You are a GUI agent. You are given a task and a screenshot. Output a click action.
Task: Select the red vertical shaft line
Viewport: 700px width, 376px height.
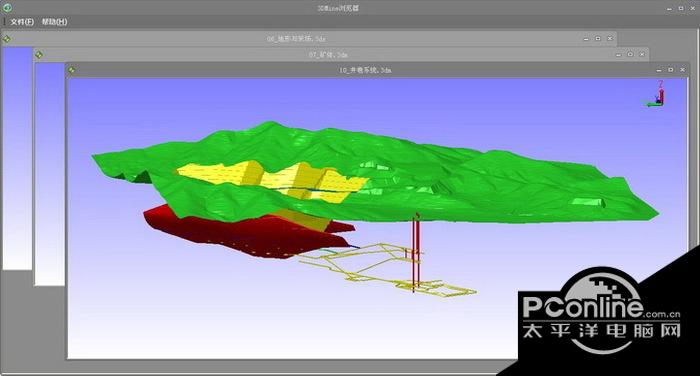[416, 252]
